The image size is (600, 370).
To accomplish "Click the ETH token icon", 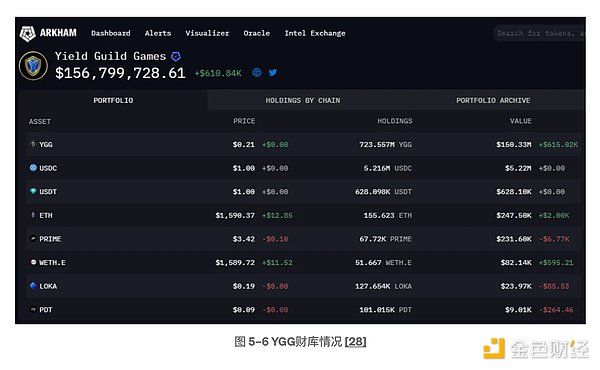I will [x=33, y=215].
